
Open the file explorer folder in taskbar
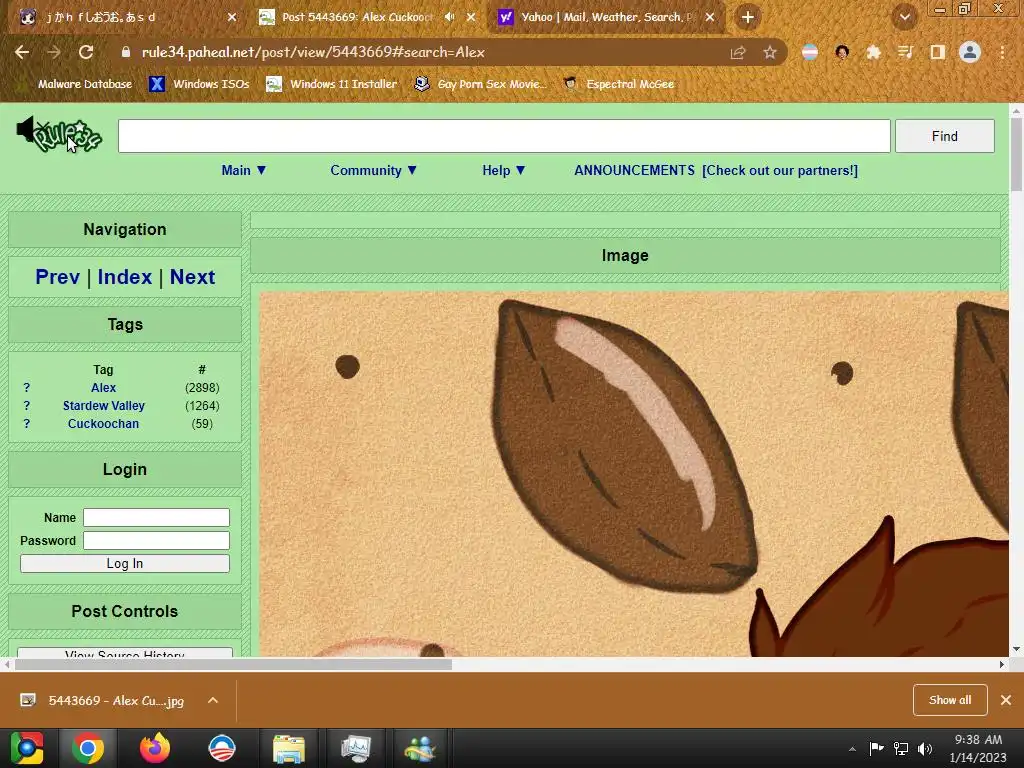pyautogui.click(x=289, y=748)
